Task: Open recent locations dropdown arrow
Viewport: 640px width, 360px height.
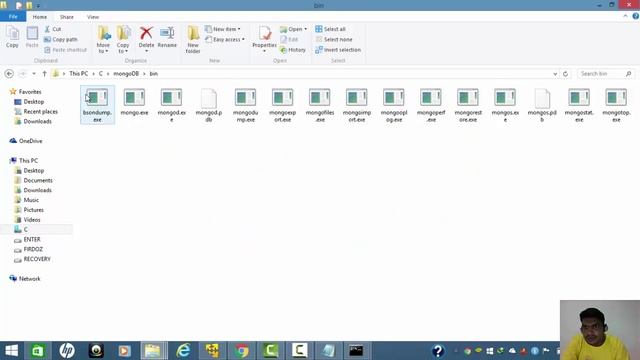Action: (x=34, y=74)
